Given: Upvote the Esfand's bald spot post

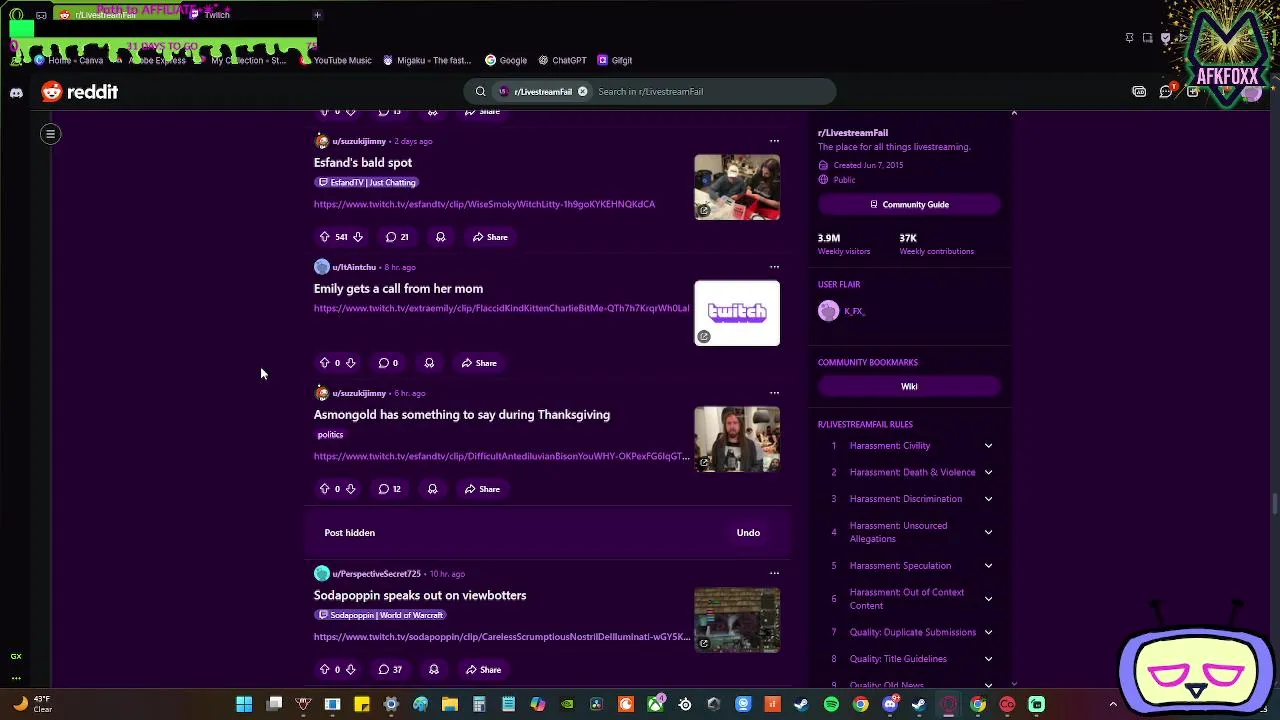Looking at the screenshot, I should coord(324,237).
